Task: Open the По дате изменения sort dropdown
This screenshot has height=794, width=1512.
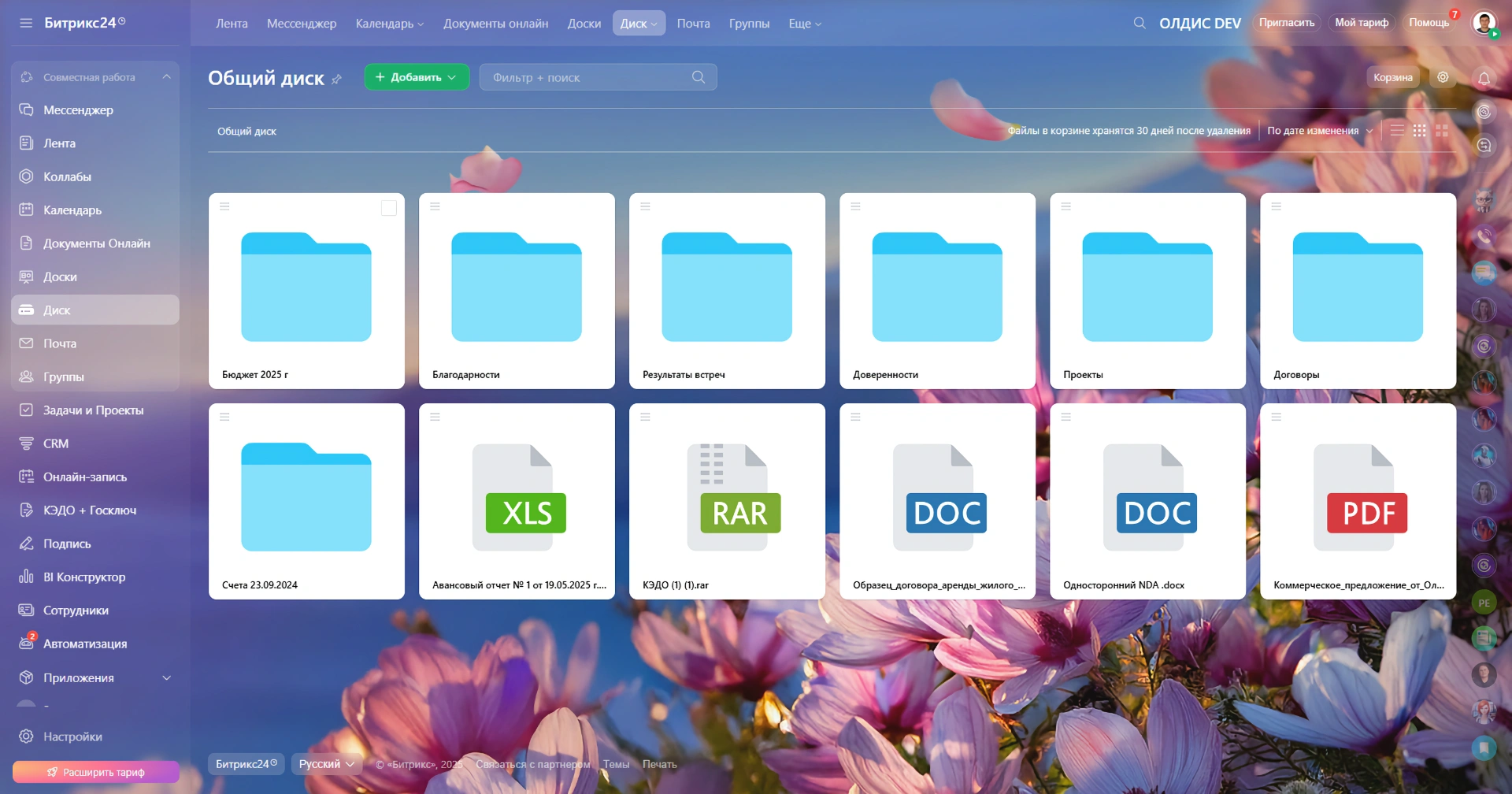Action: coord(1319,131)
